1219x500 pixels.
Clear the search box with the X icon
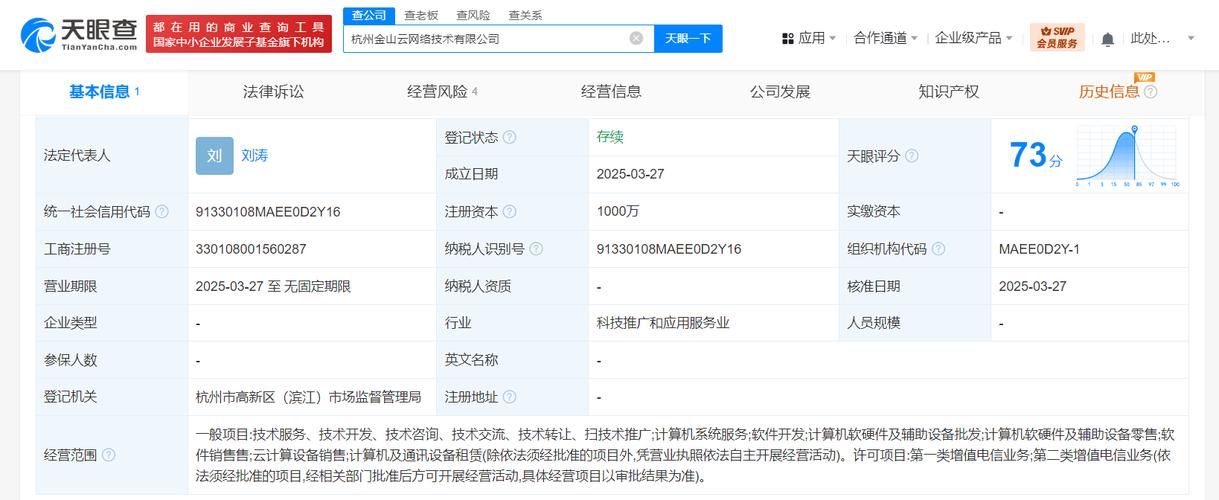(x=636, y=38)
